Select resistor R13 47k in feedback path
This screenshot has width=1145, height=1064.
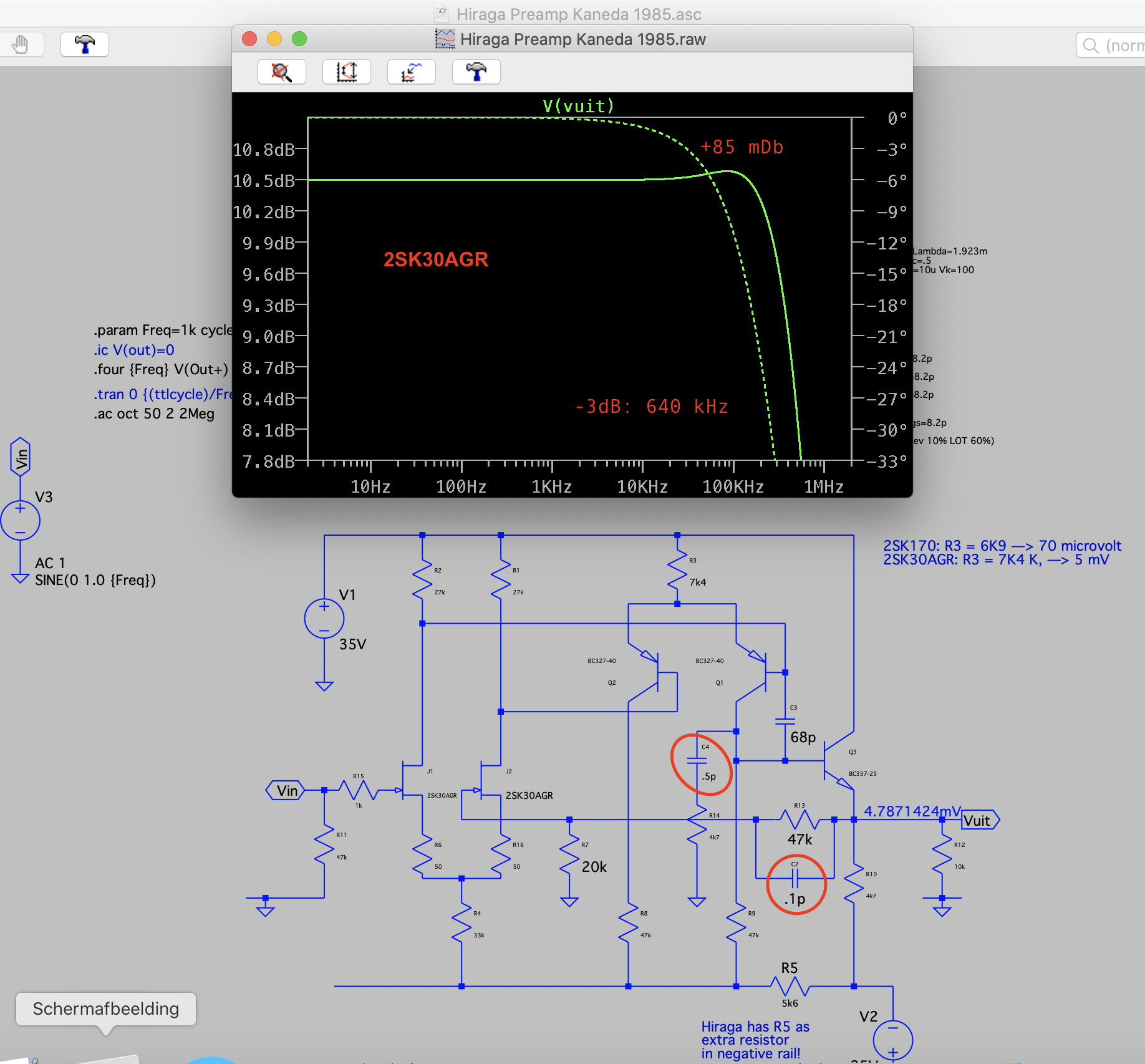point(800,820)
